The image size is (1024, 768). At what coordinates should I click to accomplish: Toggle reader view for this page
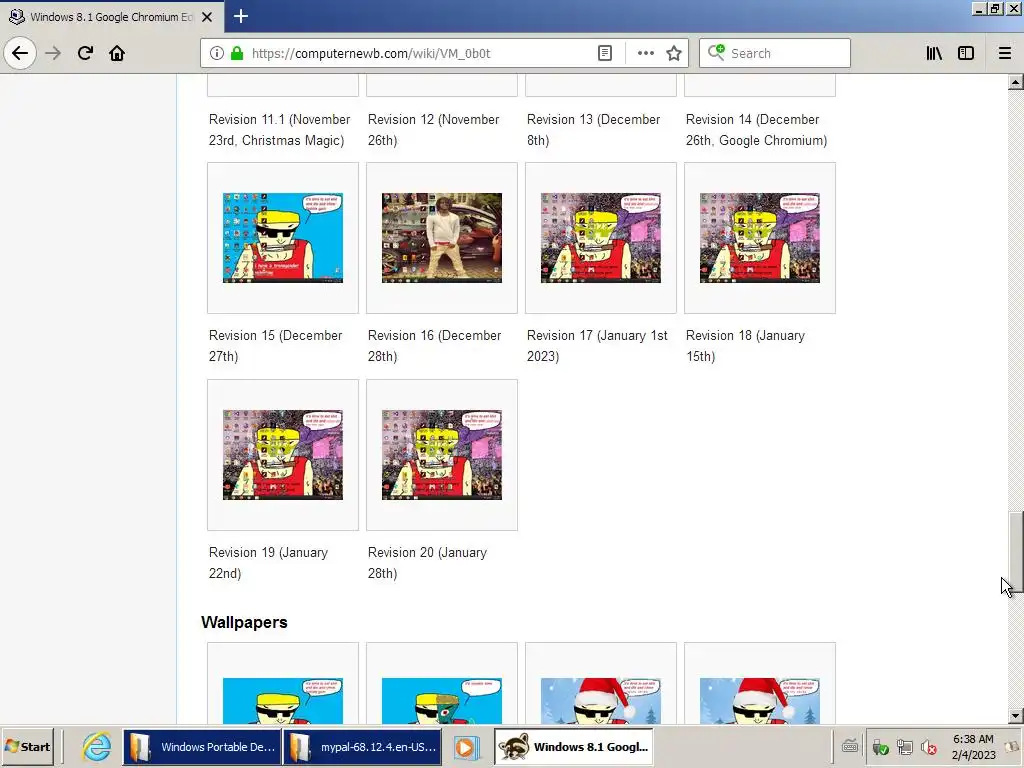605,53
